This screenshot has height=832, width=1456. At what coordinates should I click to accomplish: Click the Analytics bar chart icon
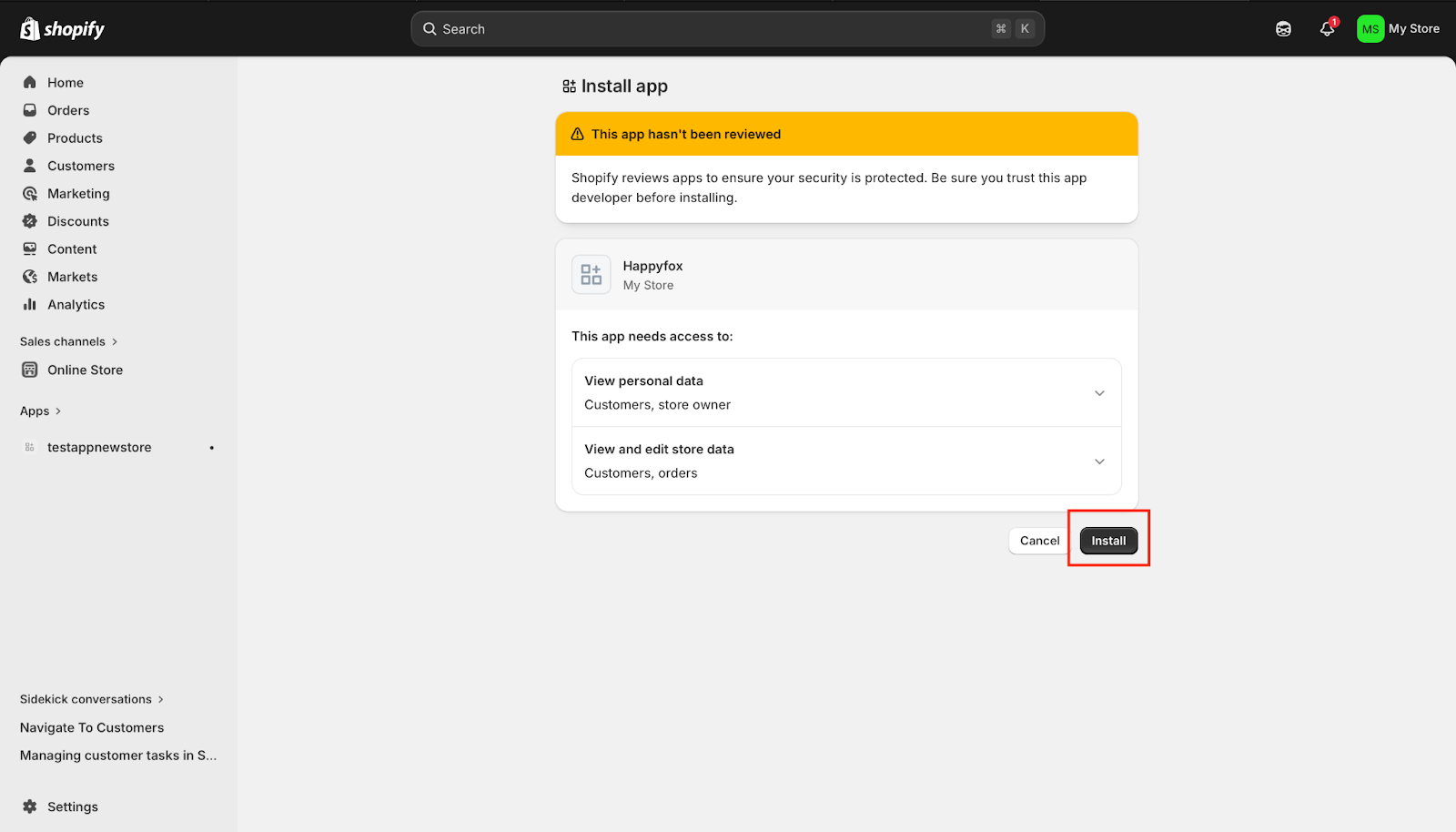point(30,305)
